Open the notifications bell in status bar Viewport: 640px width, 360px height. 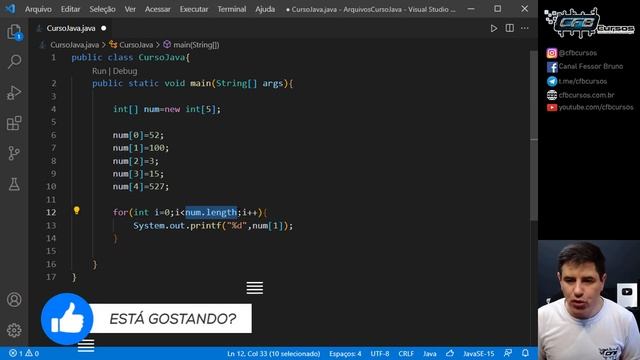tap(525, 353)
